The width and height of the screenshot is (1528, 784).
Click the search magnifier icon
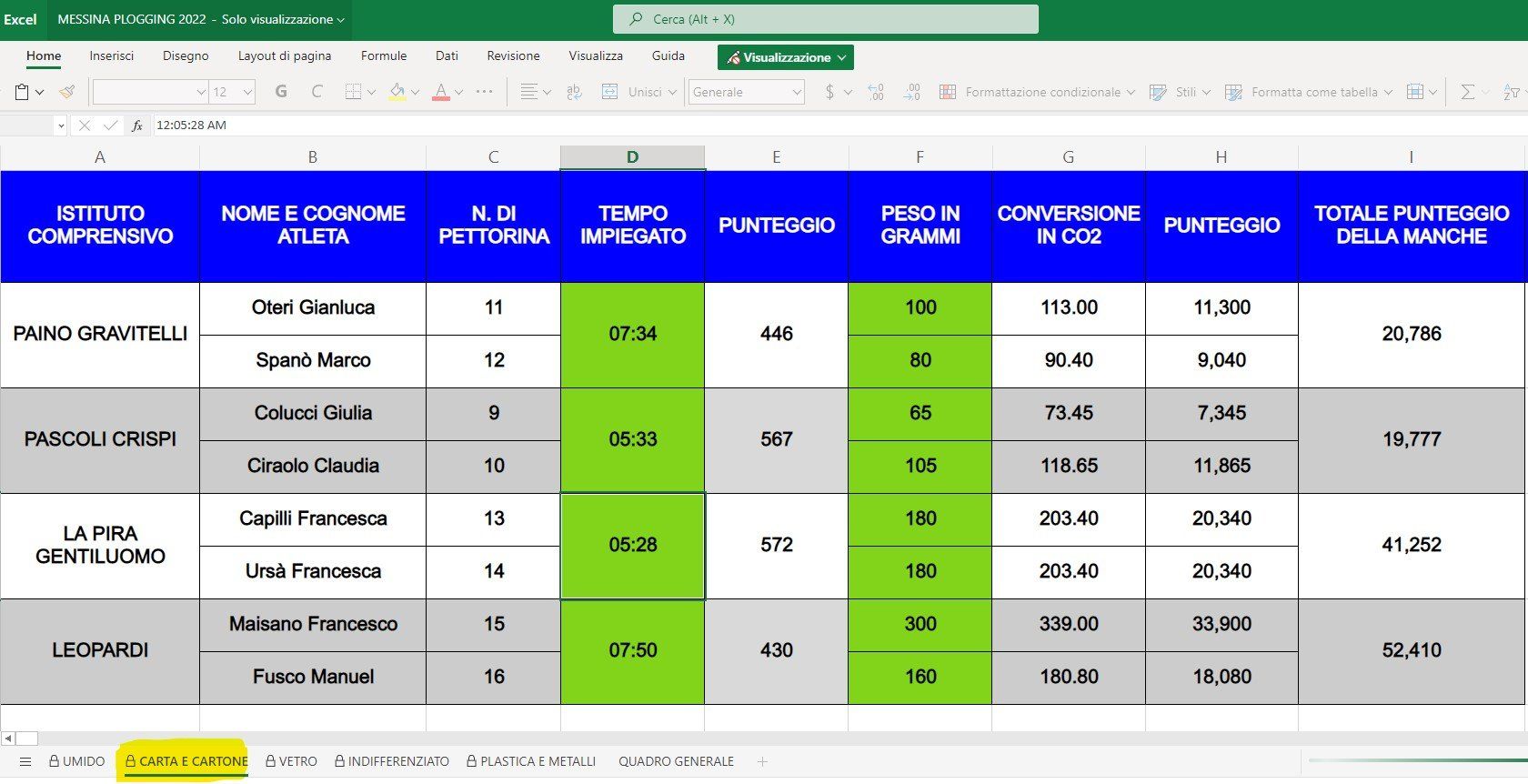pyautogui.click(x=634, y=19)
